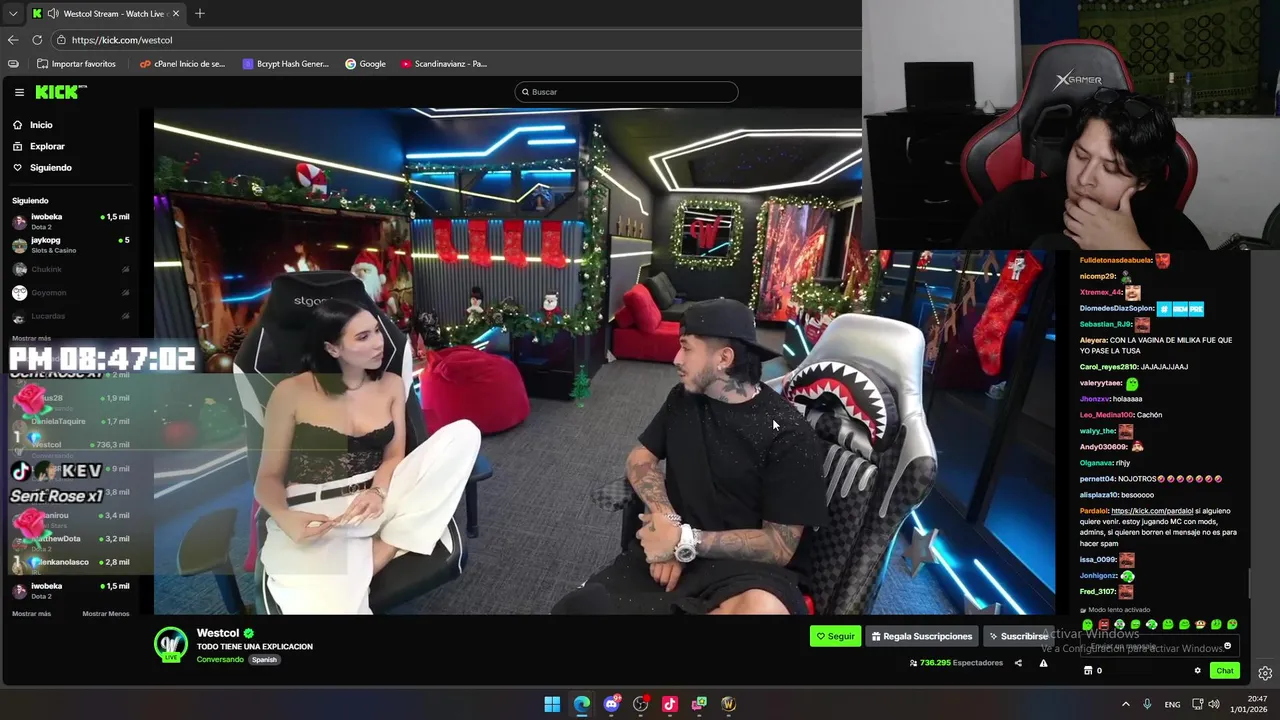Open offline channel Chukink

70,269
